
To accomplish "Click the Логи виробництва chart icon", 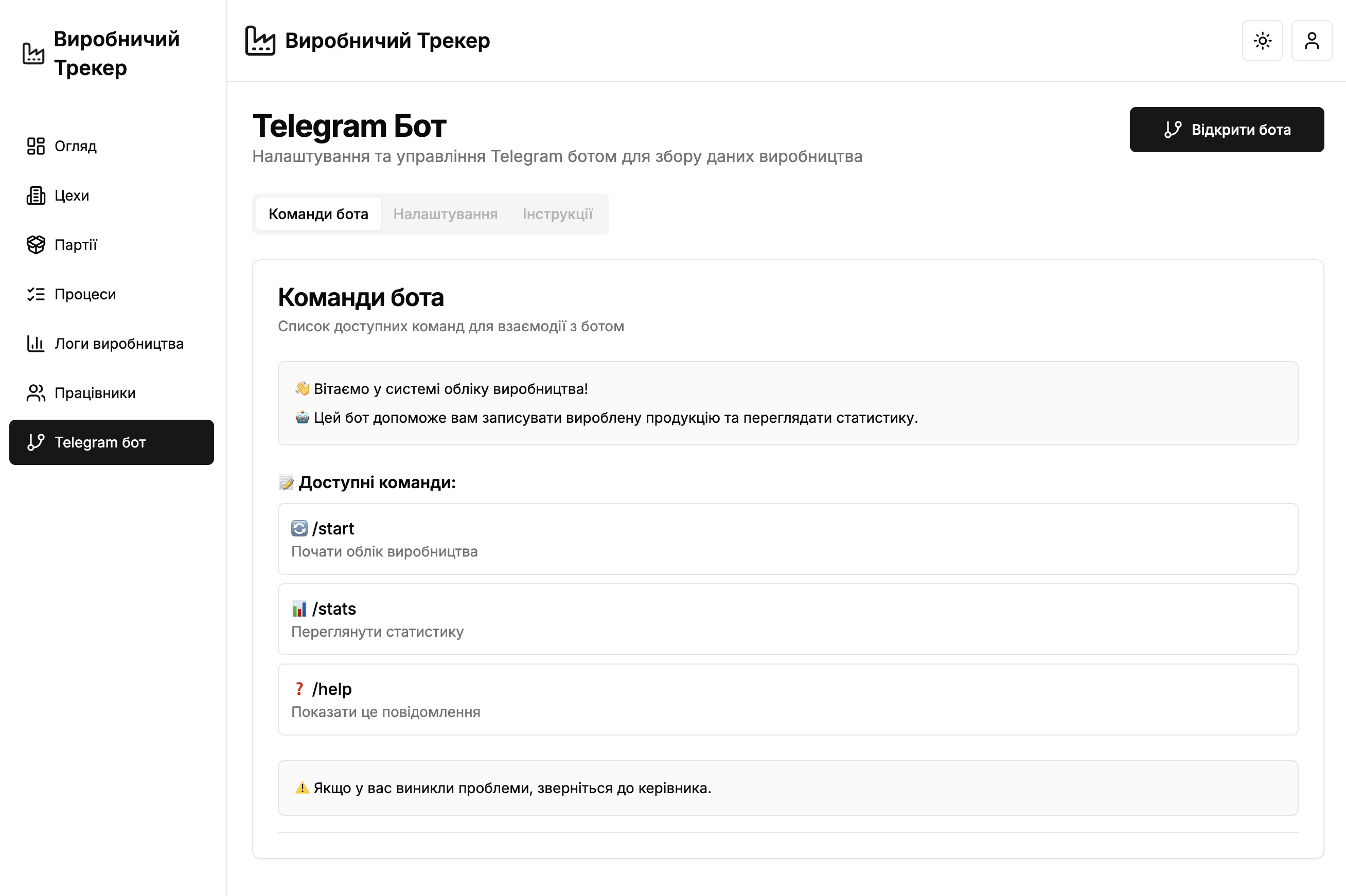I will click(36, 344).
